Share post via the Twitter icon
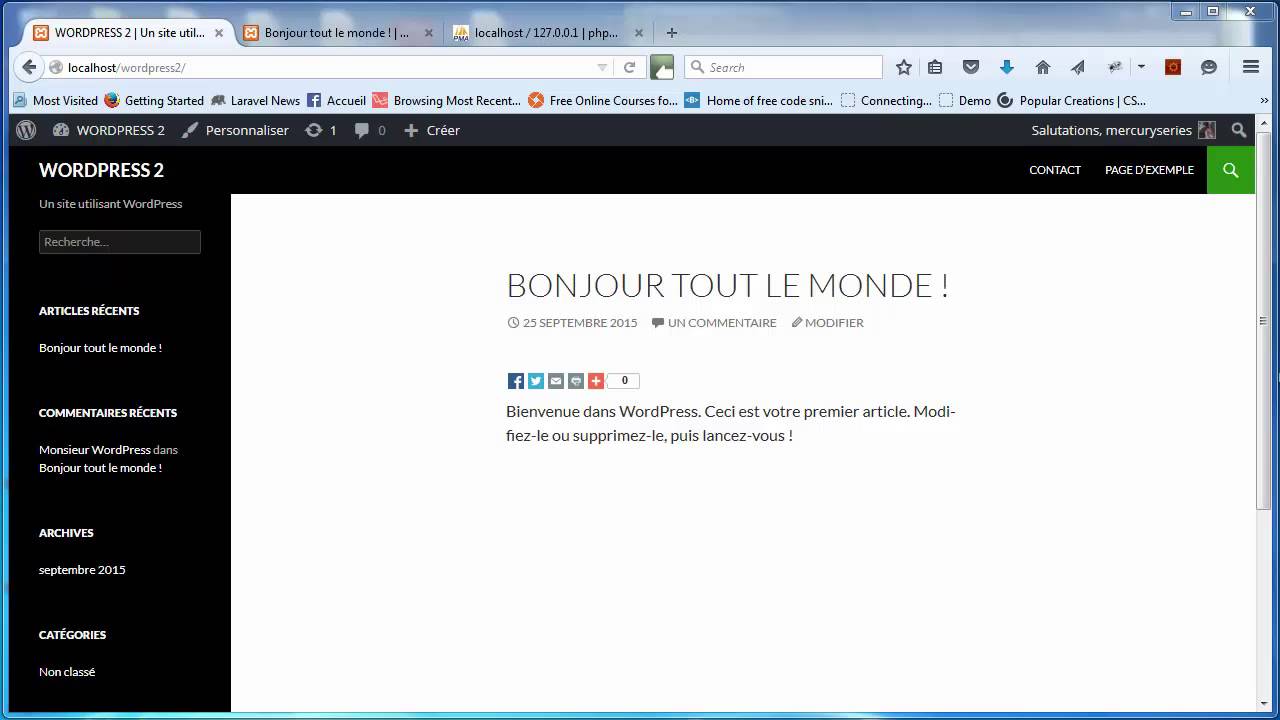Viewport: 1280px width, 720px height. (x=536, y=381)
